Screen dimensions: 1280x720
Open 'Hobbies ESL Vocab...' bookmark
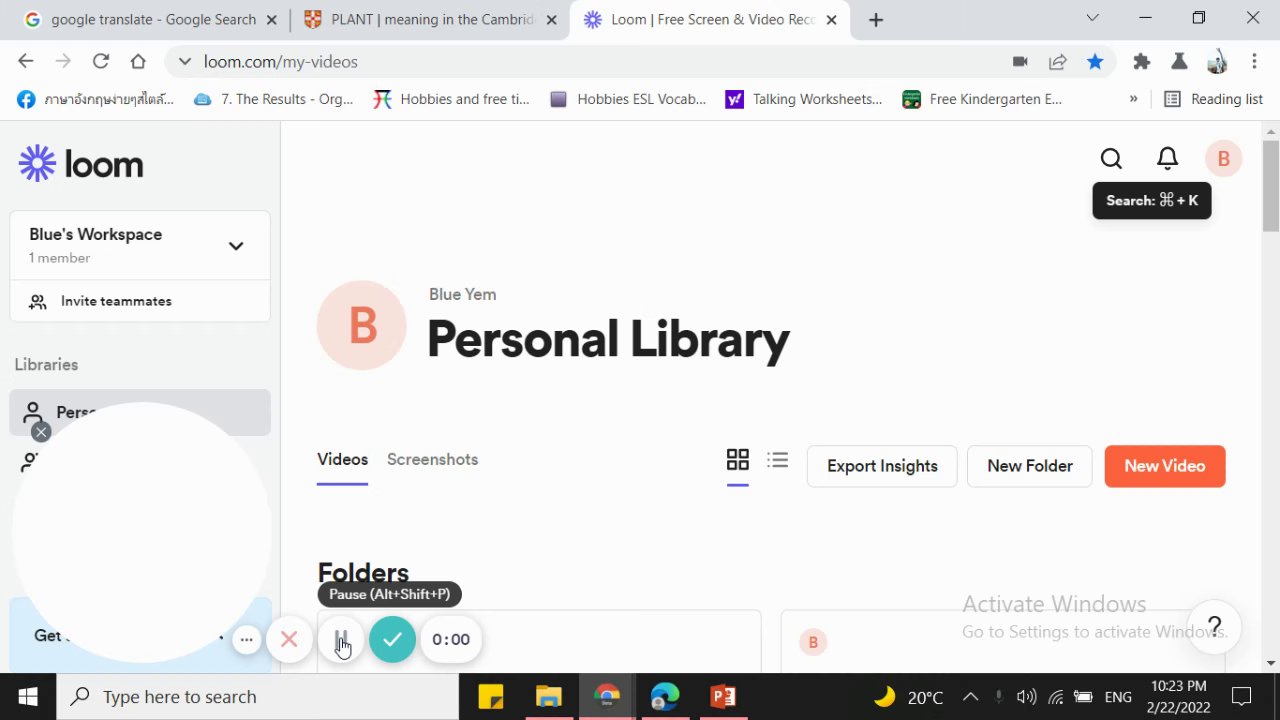click(x=628, y=99)
